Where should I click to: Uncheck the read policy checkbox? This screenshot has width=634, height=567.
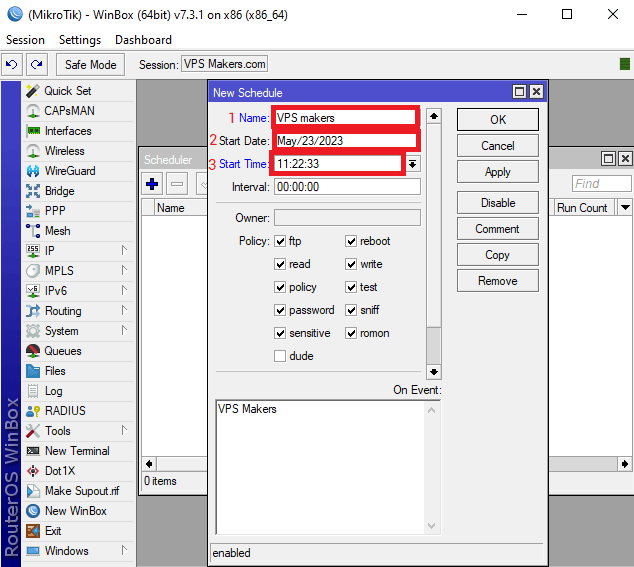tap(280, 264)
